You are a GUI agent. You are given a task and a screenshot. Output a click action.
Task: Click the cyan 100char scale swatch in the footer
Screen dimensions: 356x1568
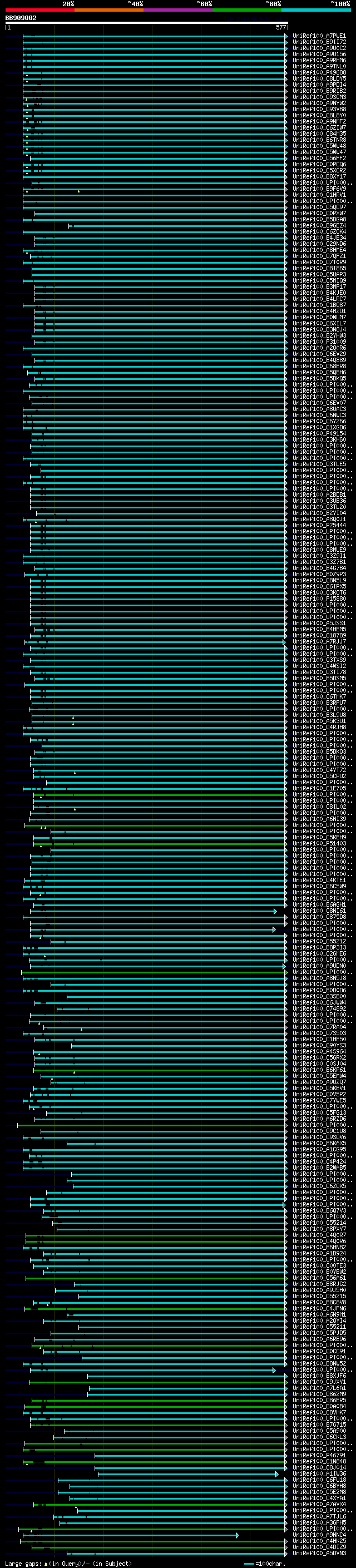coord(248,1564)
